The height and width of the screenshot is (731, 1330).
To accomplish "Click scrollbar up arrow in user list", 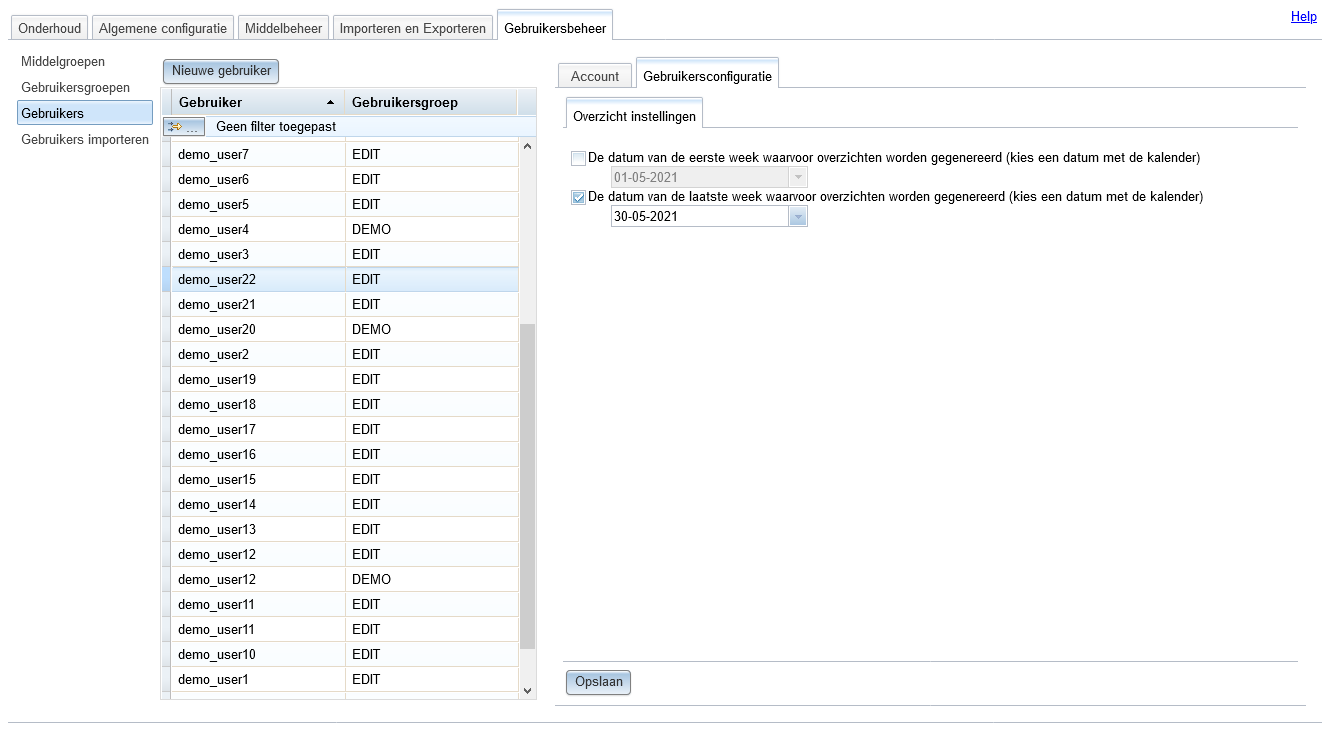I will 528,148.
